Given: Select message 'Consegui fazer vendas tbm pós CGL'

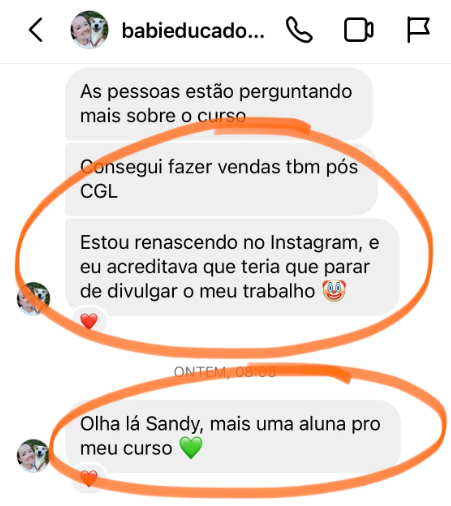Looking at the screenshot, I should 221,179.
